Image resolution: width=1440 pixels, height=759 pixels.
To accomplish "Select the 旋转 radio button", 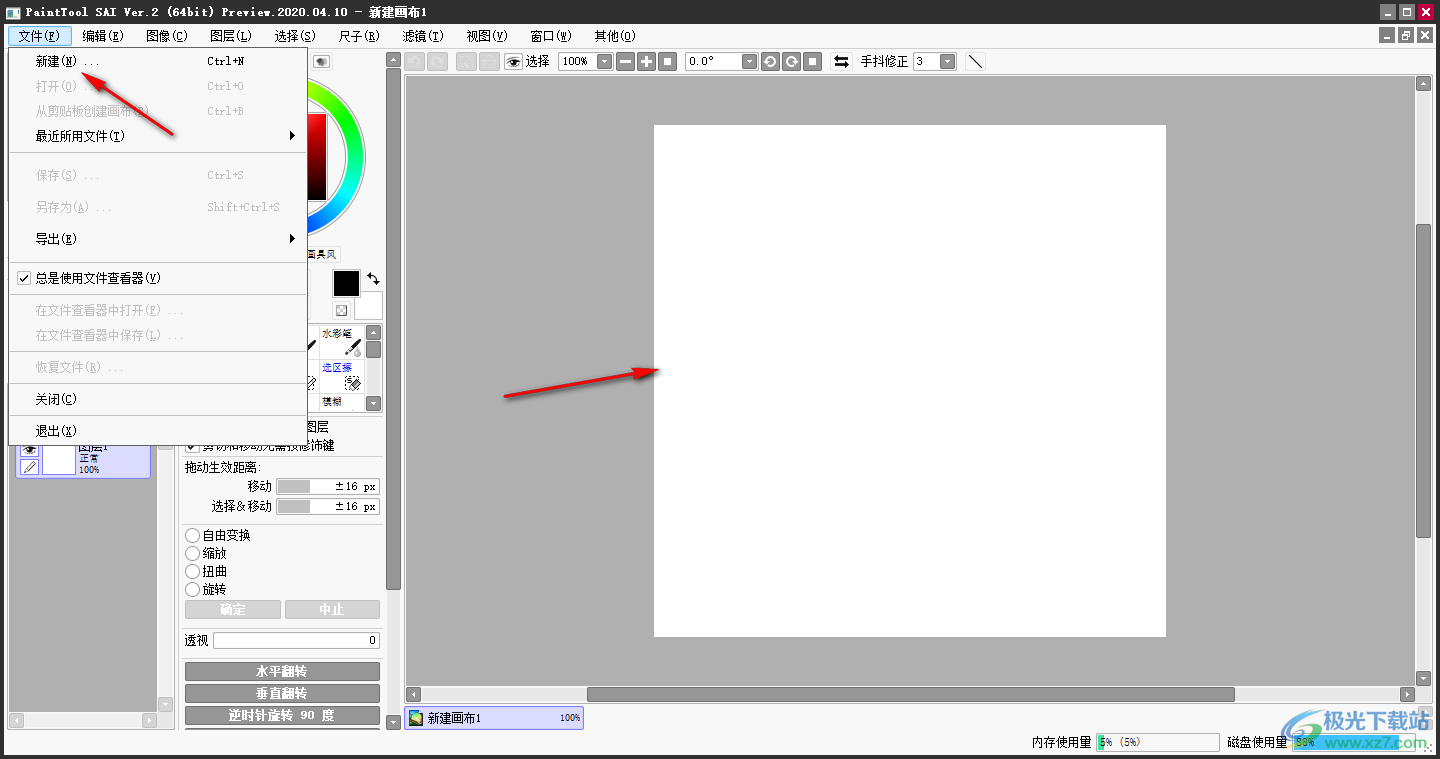I will (193, 590).
